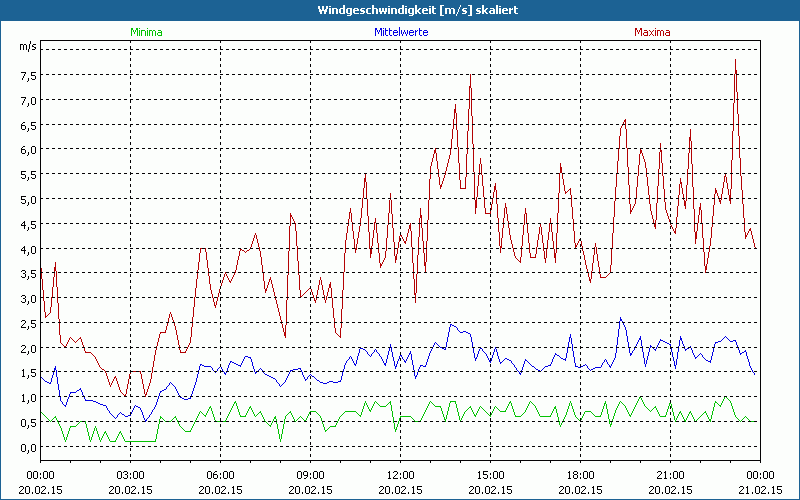Click the chart title Windgeschwindigkeit [m/s] skaliert
This screenshot has width=800, height=500.
400,10
